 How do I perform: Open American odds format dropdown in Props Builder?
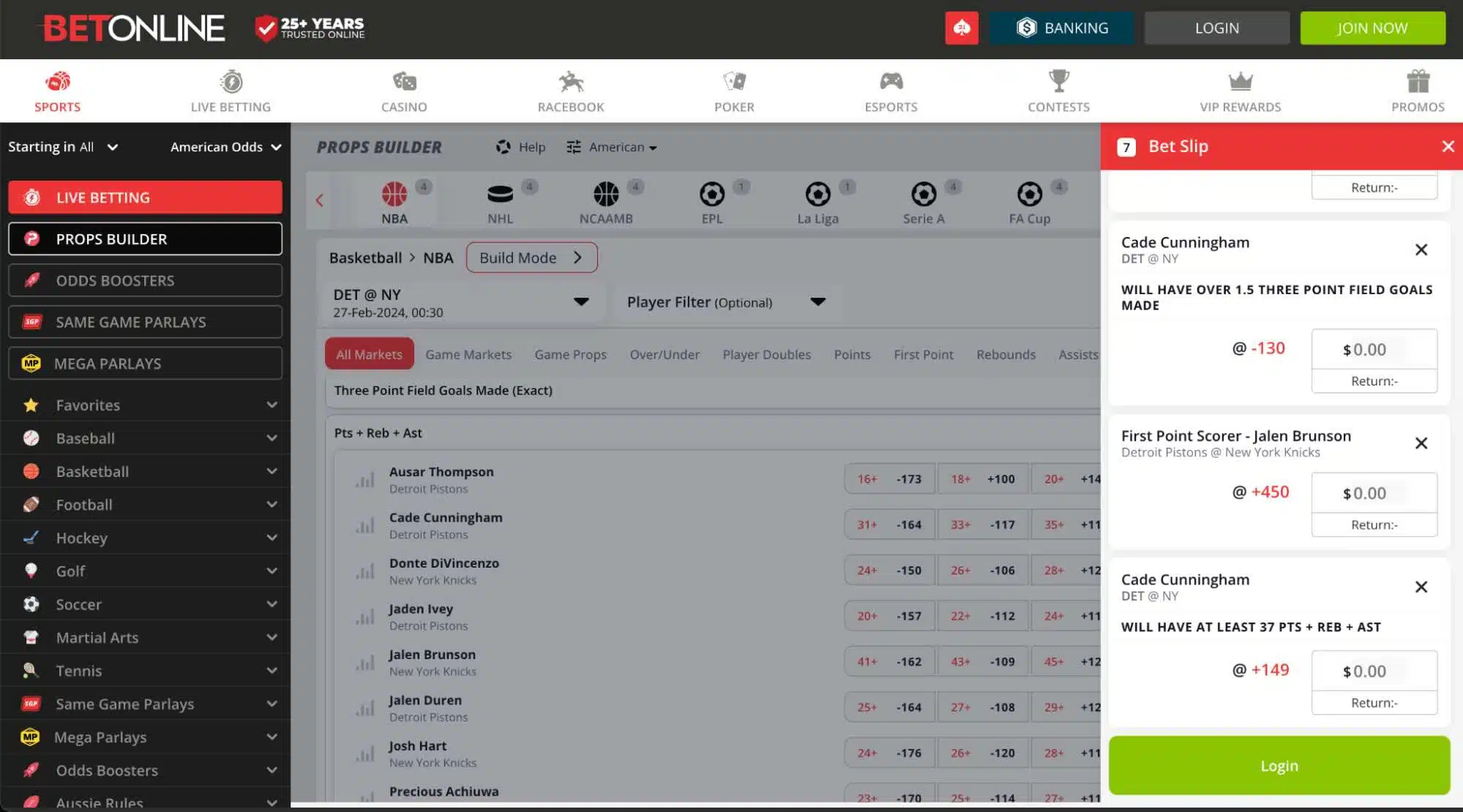[x=612, y=147]
